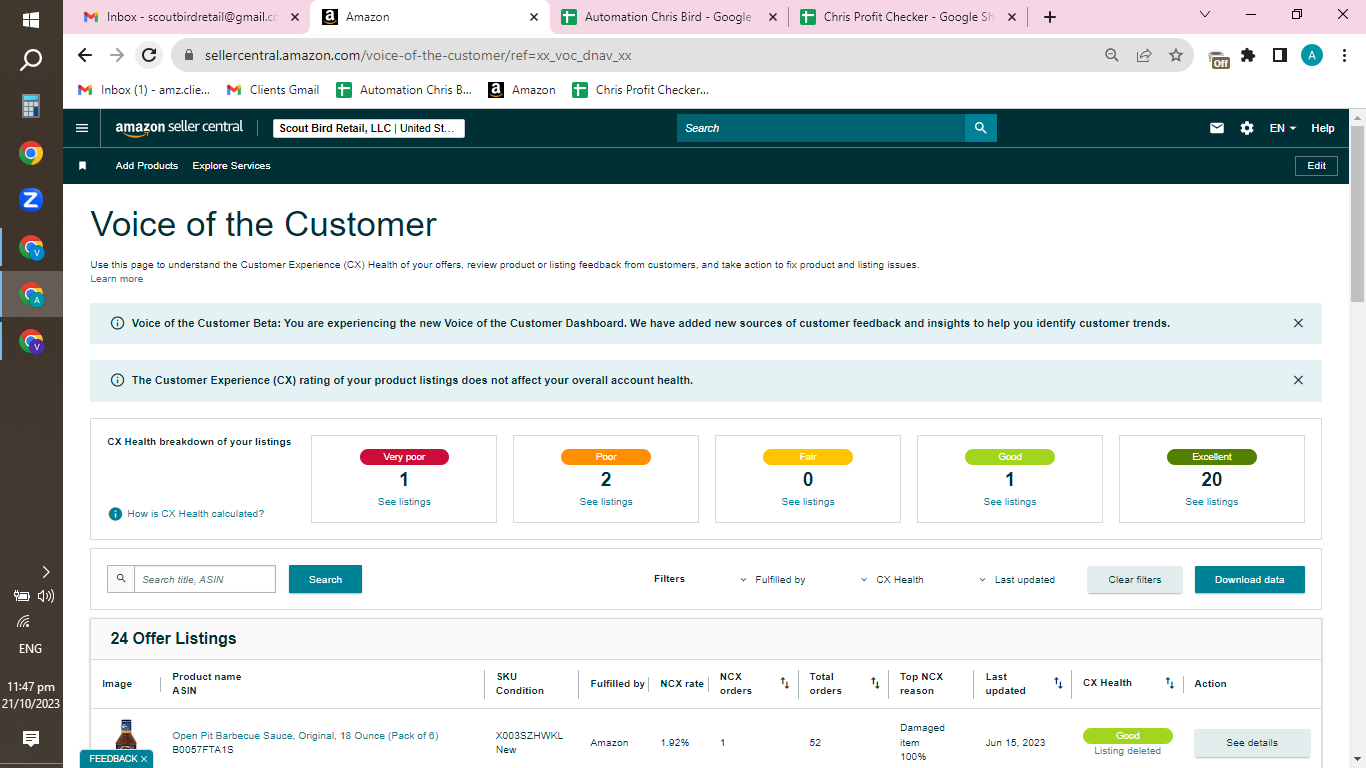This screenshot has width=1366, height=768.
Task: See listings with Poor CX Health
Action: click(606, 502)
